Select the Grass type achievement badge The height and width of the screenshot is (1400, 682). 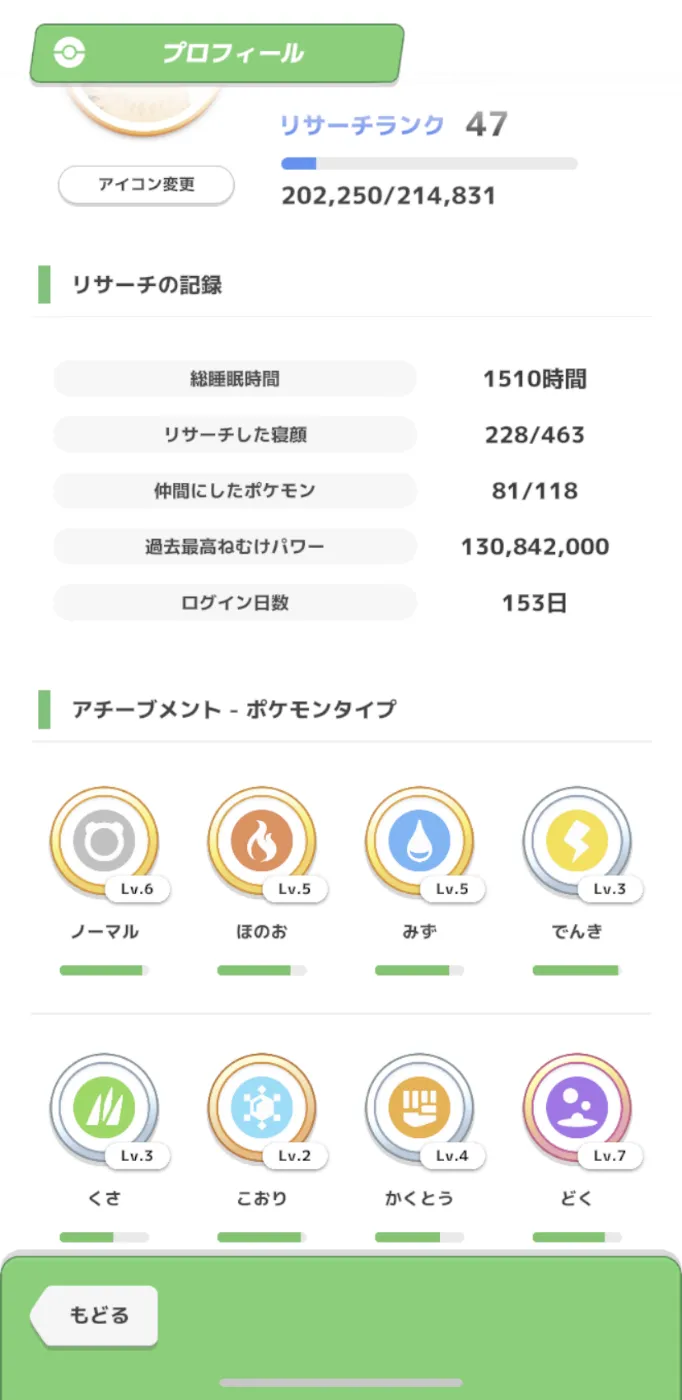104,1108
